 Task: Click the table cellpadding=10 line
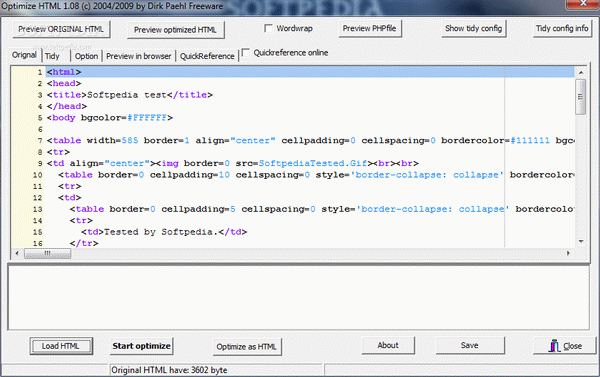click(x=316, y=175)
